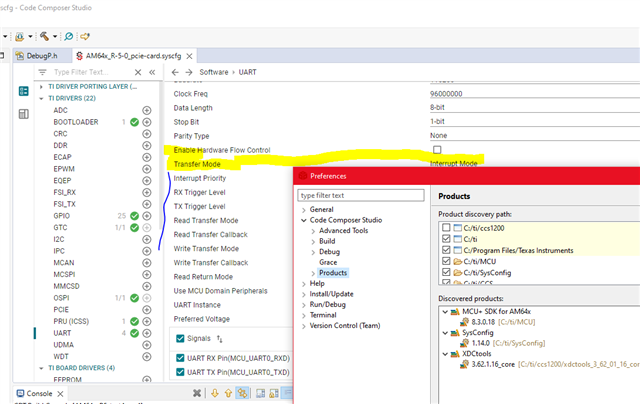640x404 pixels.
Task: Select PRU (ICSS) module
Action: (x=71, y=322)
